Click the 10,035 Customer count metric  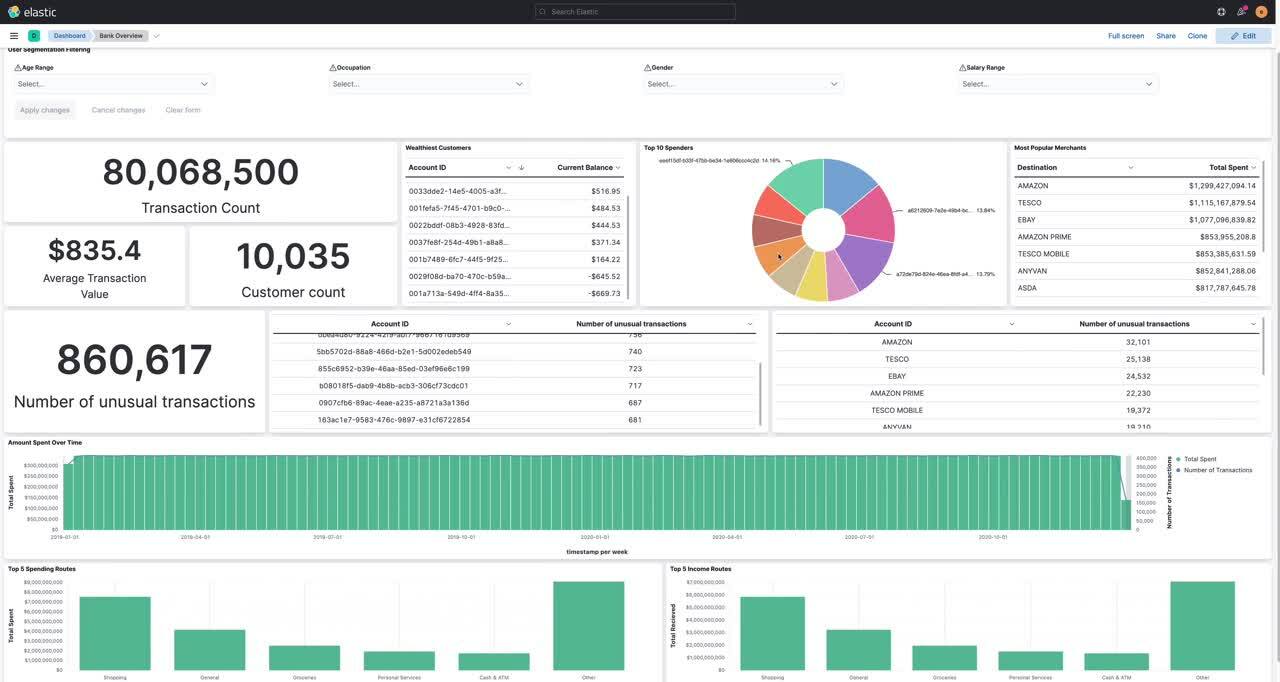[x=293, y=256]
